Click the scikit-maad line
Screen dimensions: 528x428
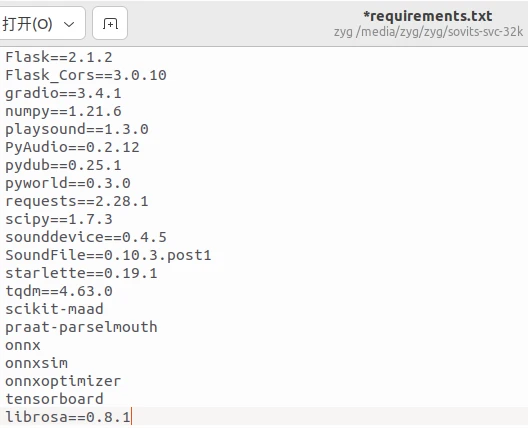pos(54,309)
